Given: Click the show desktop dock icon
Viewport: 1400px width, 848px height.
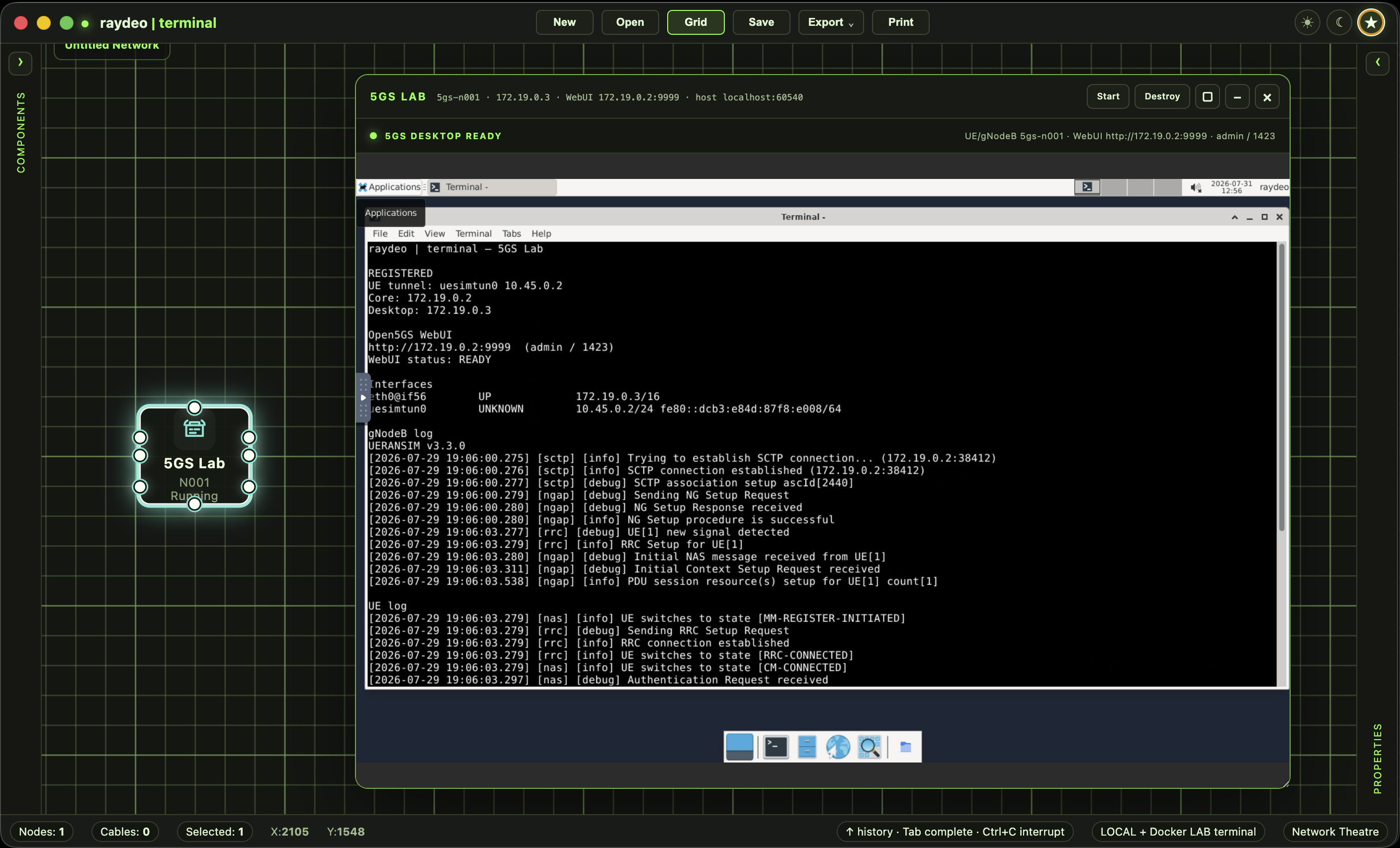Looking at the screenshot, I should tap(739, 746).
